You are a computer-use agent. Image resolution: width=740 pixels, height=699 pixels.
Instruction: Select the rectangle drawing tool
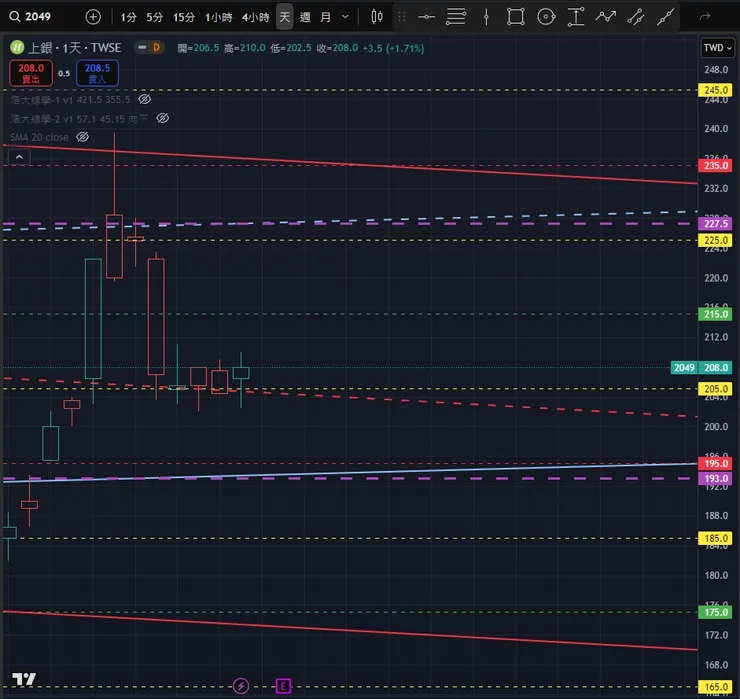[515, 17]
